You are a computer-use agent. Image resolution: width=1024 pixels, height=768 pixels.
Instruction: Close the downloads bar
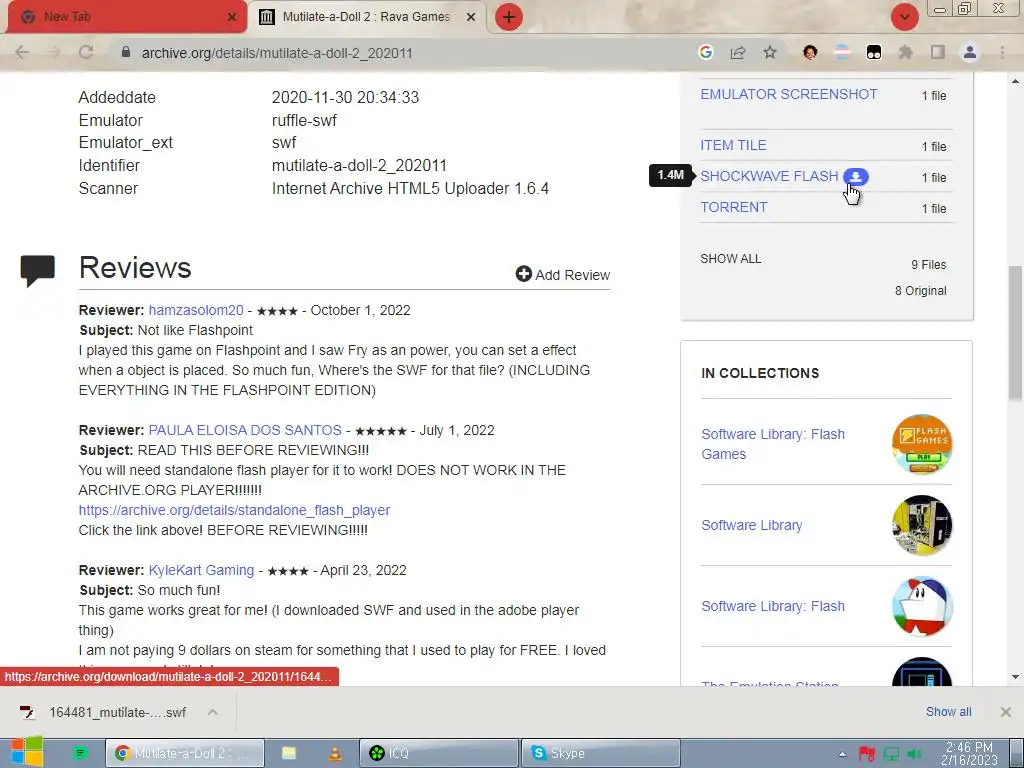point(1006,712)
